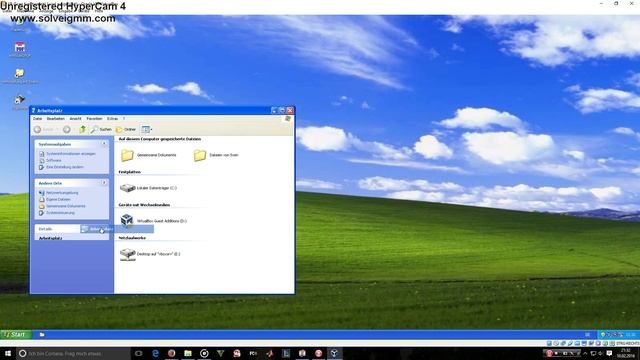Open the yellow folder desktop icon
640x360 pixels.
coord(20,76)
